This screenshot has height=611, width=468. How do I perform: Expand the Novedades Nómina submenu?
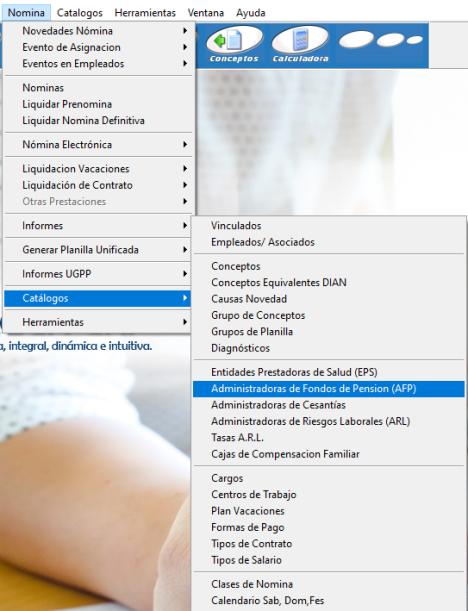[98, 31]
